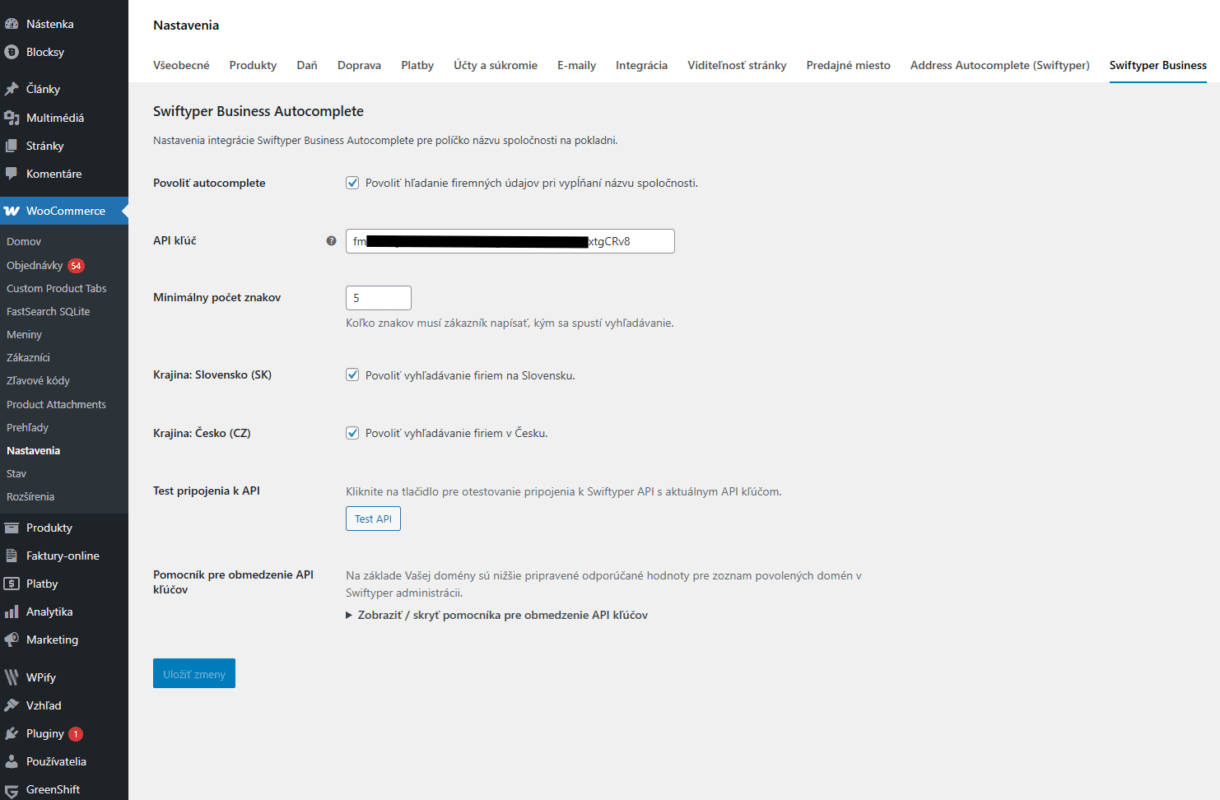Save with the Uložiť zmeny button
The height and width of the screenshot is (800, 1220).
click(x=194, y=674)
